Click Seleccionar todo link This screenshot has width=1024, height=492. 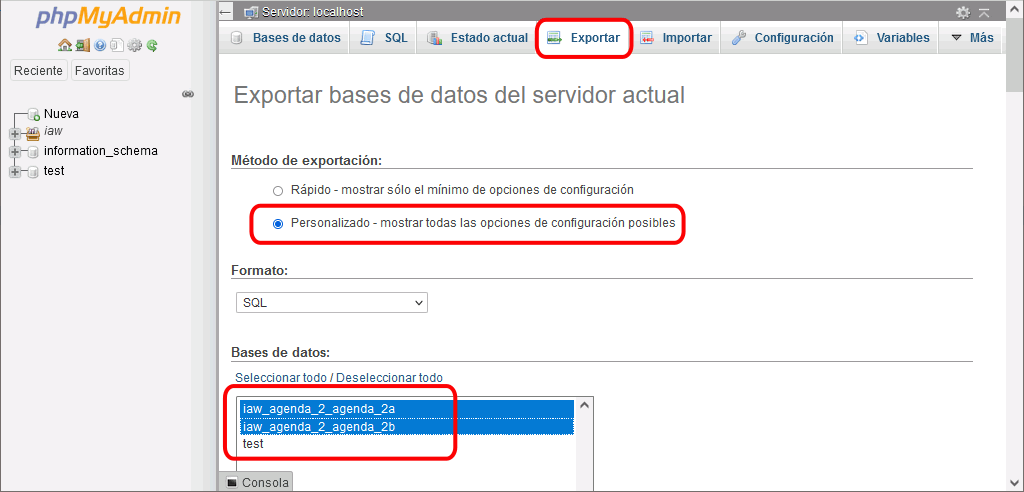281,378
